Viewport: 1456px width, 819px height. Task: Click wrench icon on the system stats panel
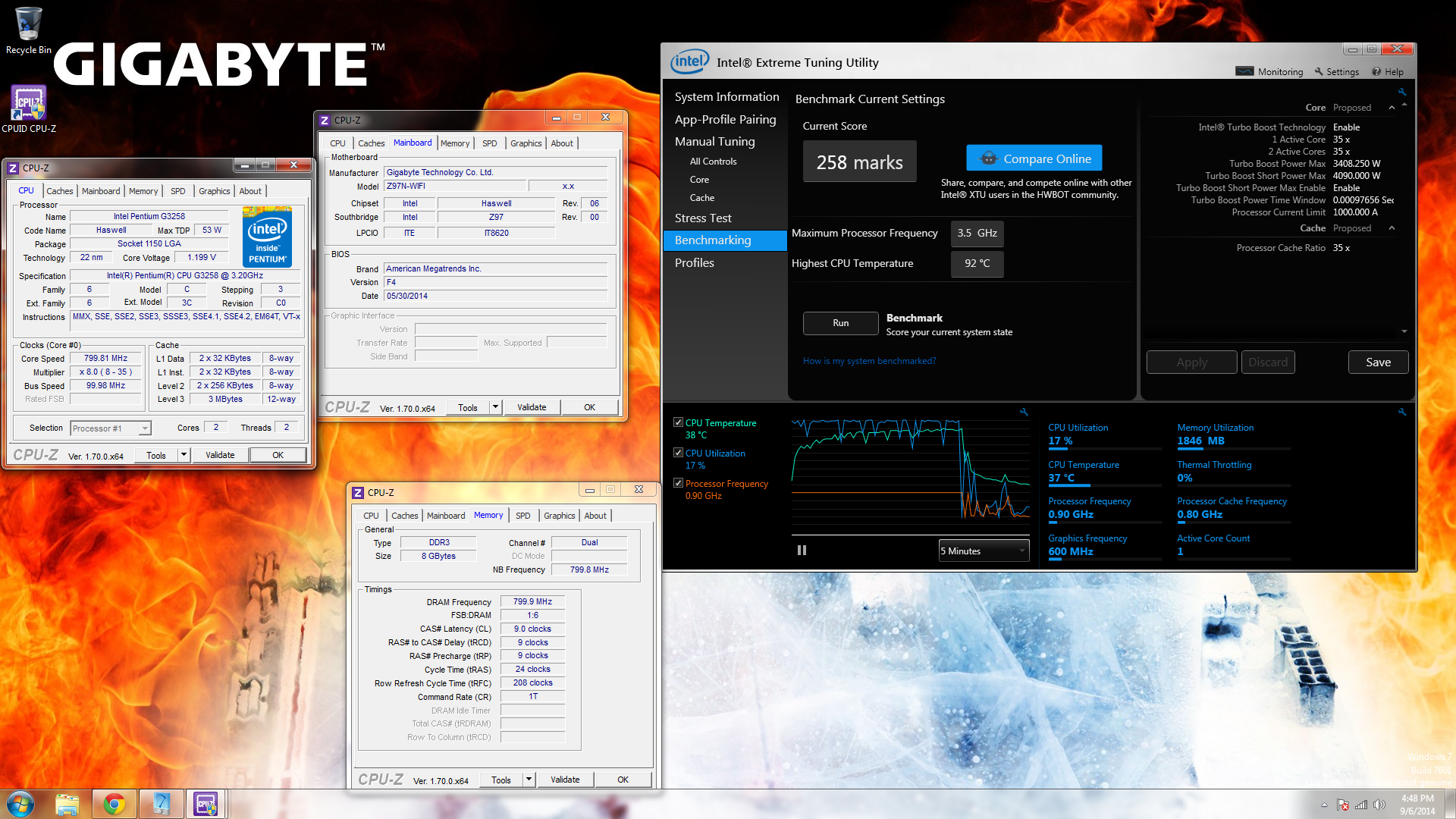1402,412
